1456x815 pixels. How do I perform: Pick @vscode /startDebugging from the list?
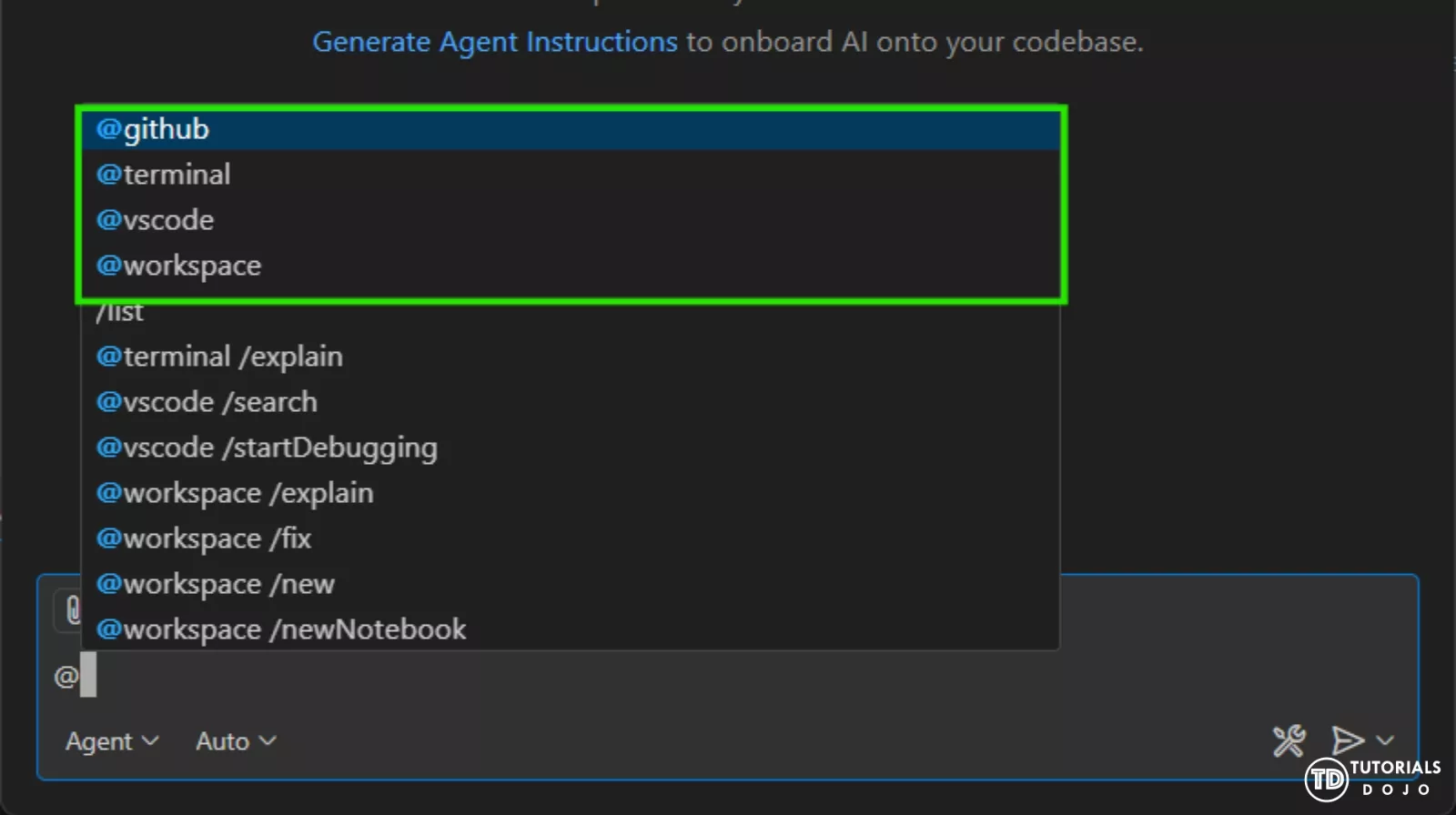tap(267, 448)
